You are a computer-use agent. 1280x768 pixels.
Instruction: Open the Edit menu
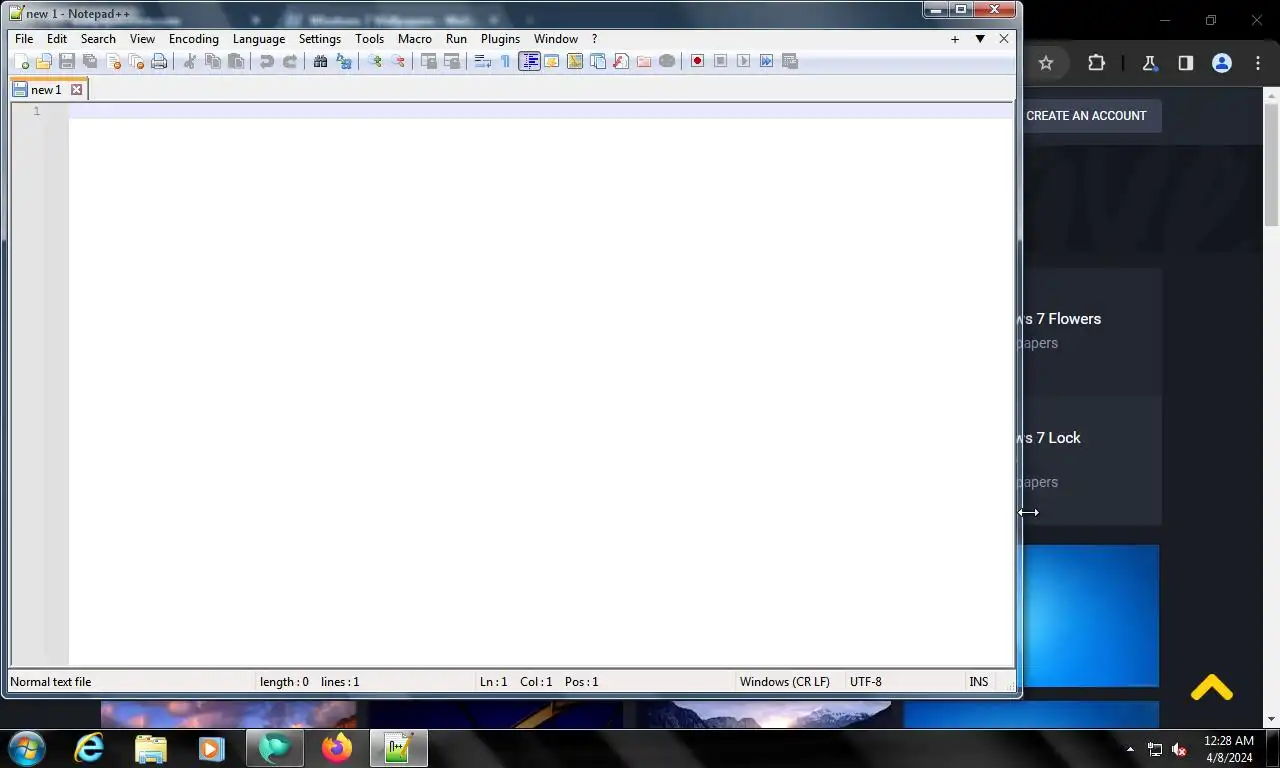57,39
